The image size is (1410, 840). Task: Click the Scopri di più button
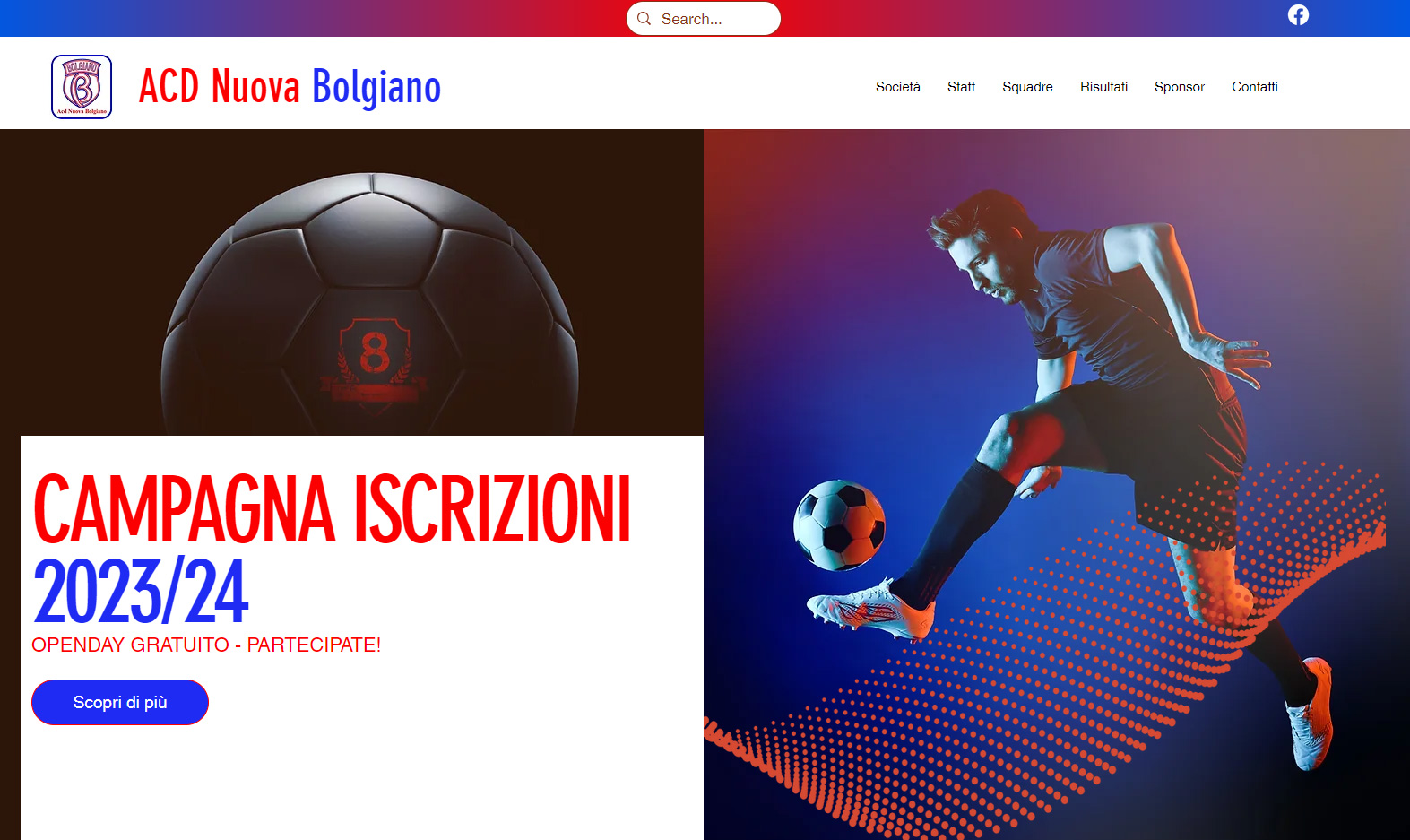pyautogui.click(x=120, y=702)
